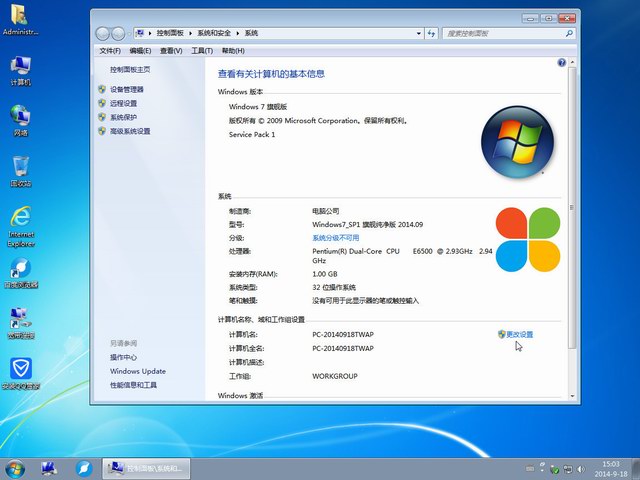Click the Windows Start orb
The width and height of the screenshot is (640, 480).
tap(15, 469)
